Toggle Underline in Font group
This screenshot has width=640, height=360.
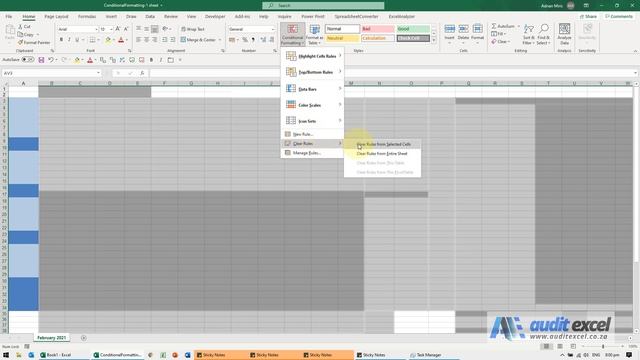click(x=77, y=40)
